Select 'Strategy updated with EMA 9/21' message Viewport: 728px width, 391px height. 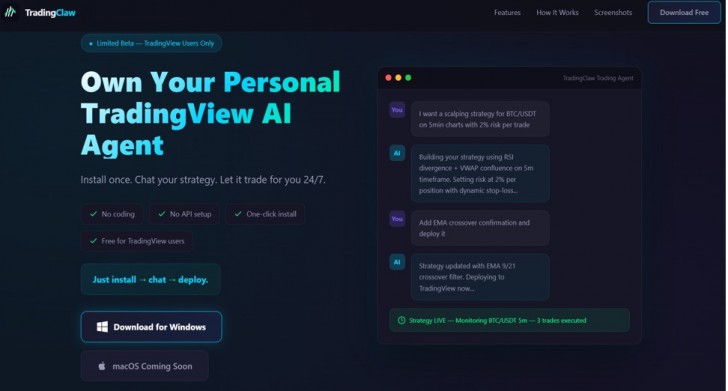coord(480,277)
